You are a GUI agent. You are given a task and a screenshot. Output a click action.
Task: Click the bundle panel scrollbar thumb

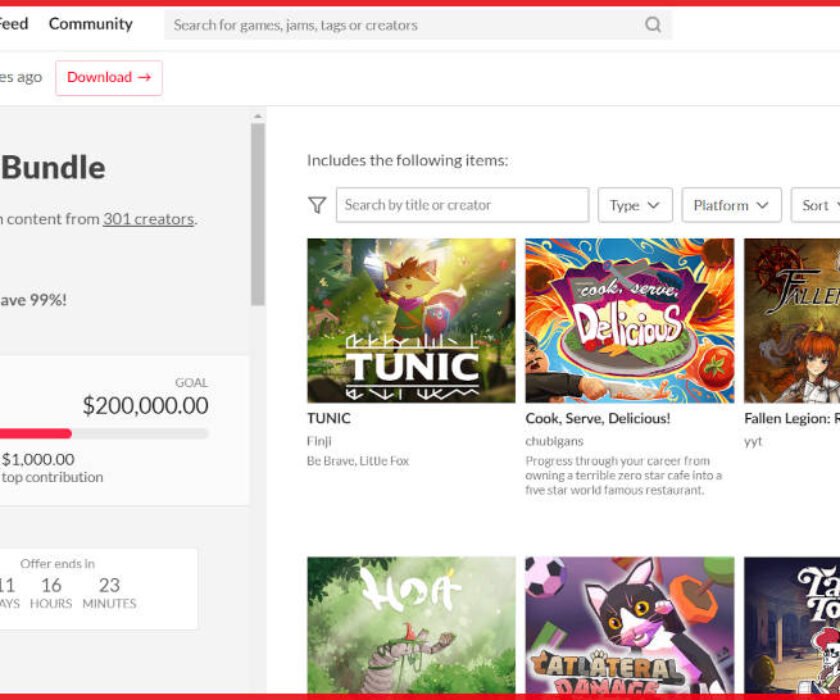(x=258, y=214)
